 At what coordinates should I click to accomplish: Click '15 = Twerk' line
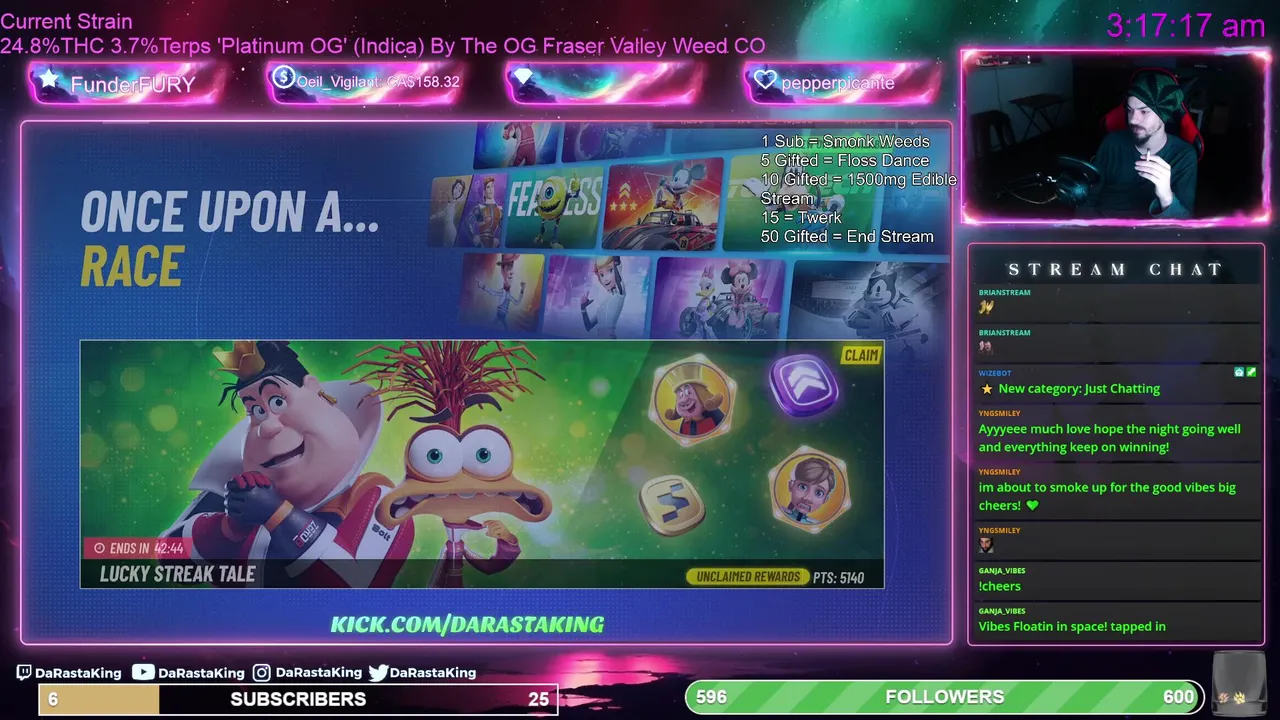pyautogui.click(x=801, y=217)
